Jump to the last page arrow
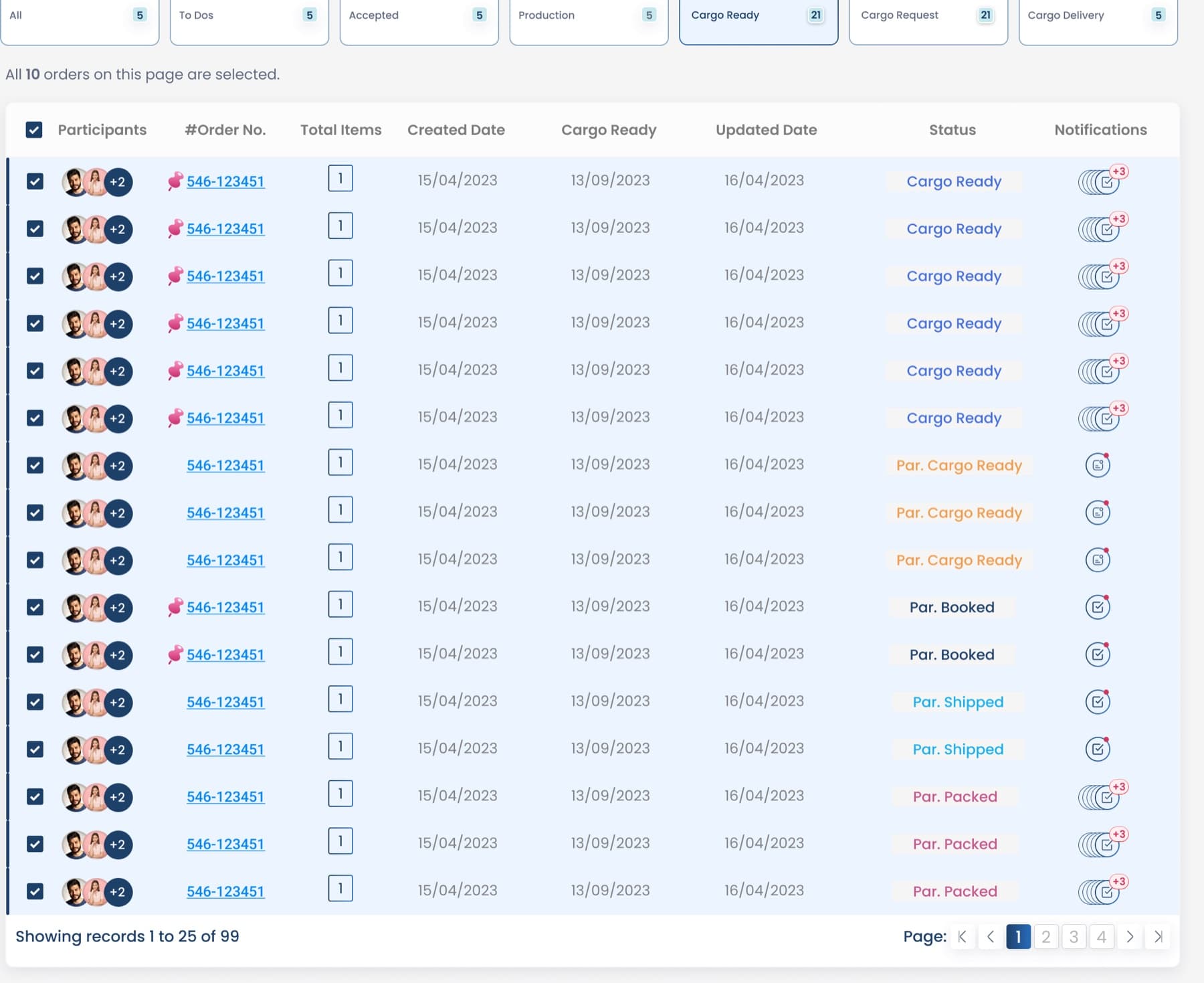 tap(1158, 936)
